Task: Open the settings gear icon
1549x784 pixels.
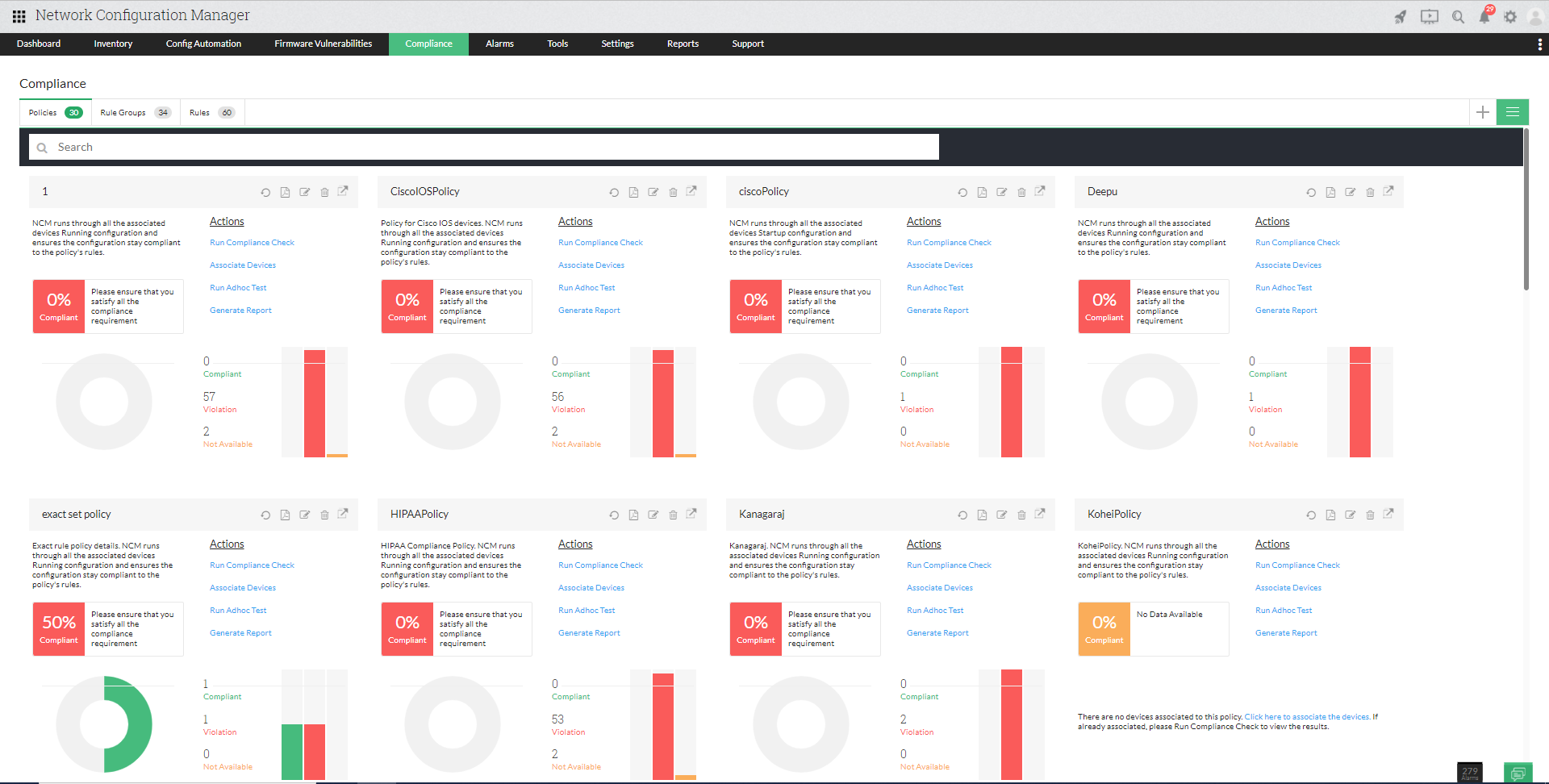Action: 1511,16
